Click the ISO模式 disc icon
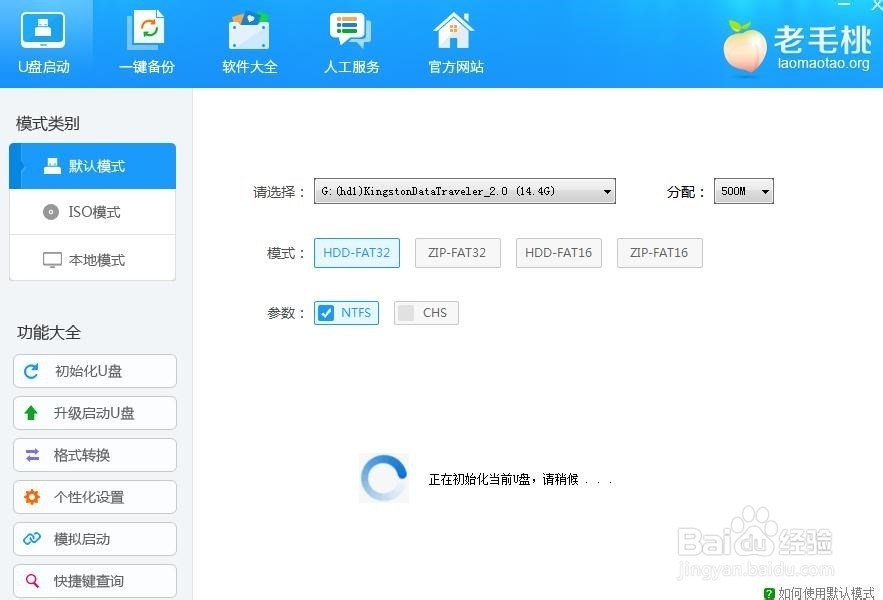The image size is (883, 600). [x=51, y=212]
